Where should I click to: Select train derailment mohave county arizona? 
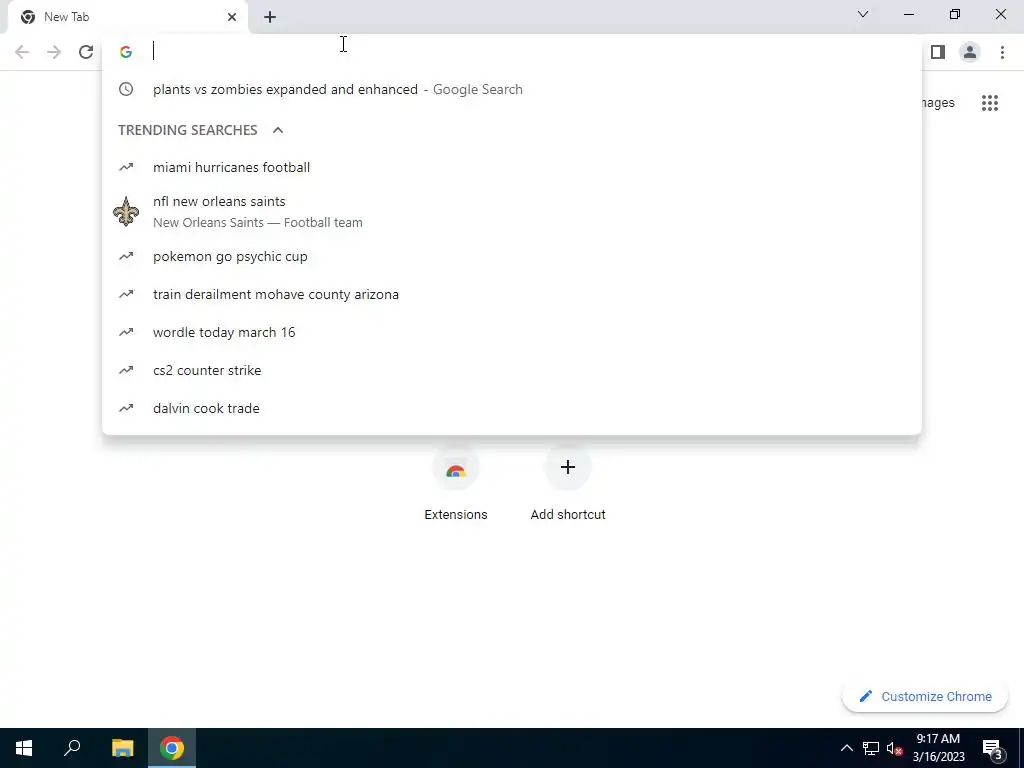pos(512,295)
